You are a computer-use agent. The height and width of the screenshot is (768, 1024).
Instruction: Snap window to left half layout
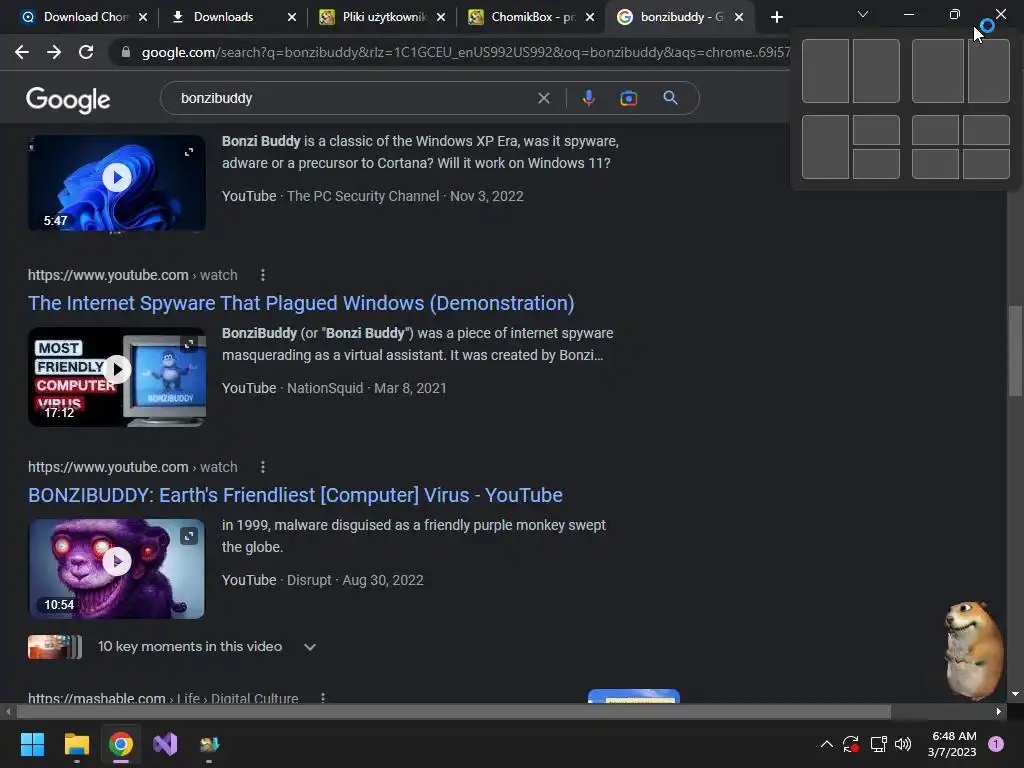825,71
